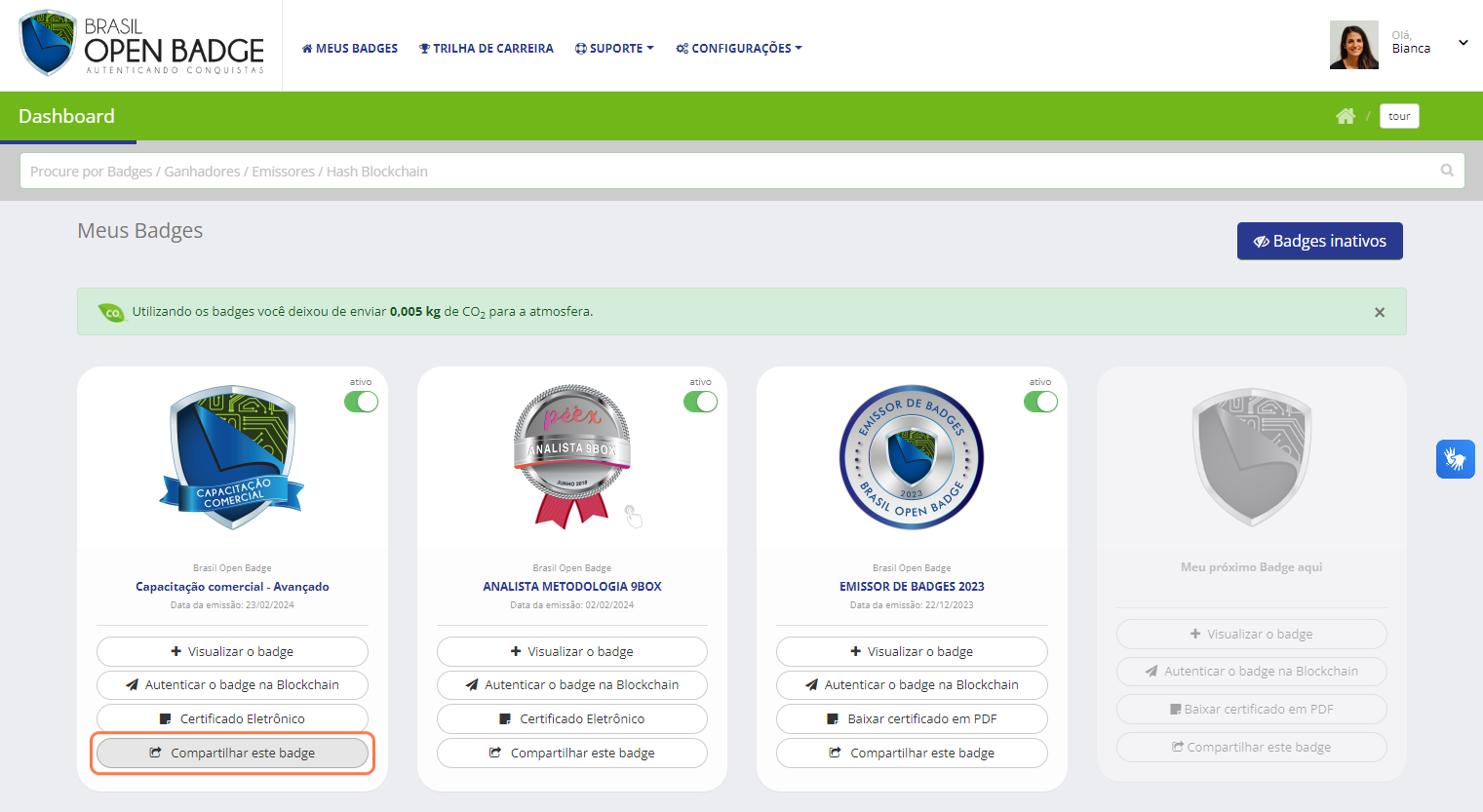Autenticar Analista 9BOX badge na Blockchain

click(x=572, y=684)
